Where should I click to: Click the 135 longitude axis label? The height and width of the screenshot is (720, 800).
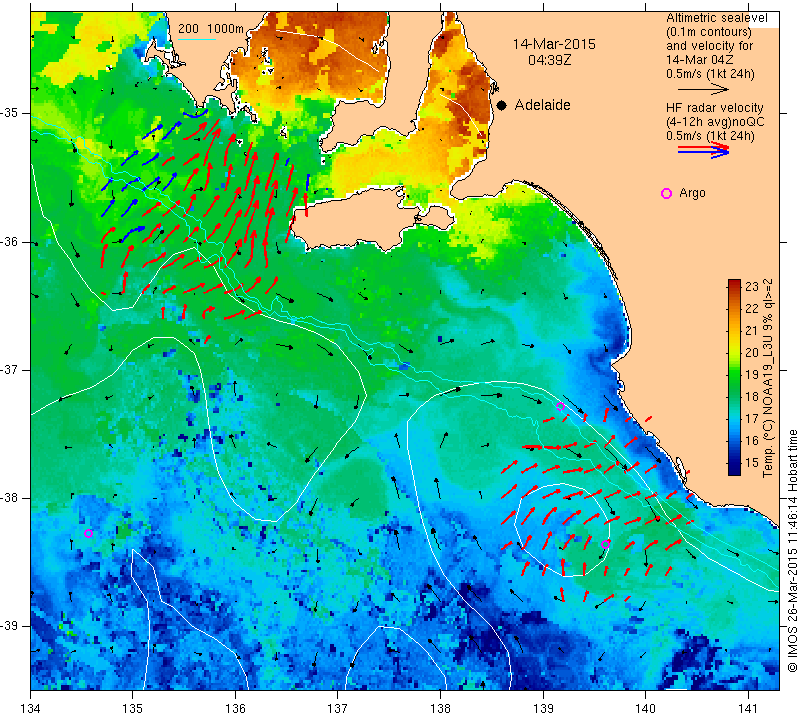tap(133, 708)
